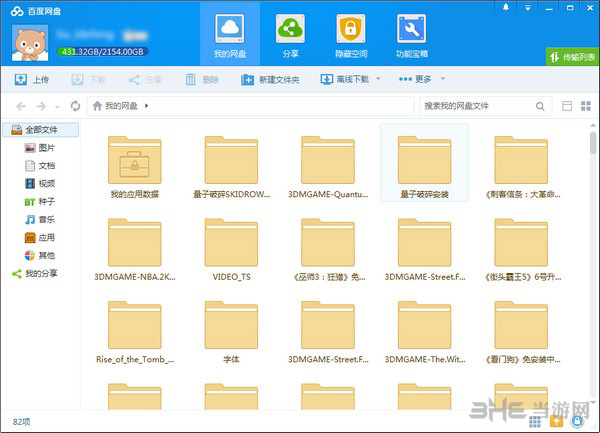Select 全部文件 in sidebar
The width and height of the screenshot is (600, 433).
click(x=41, y=130)
